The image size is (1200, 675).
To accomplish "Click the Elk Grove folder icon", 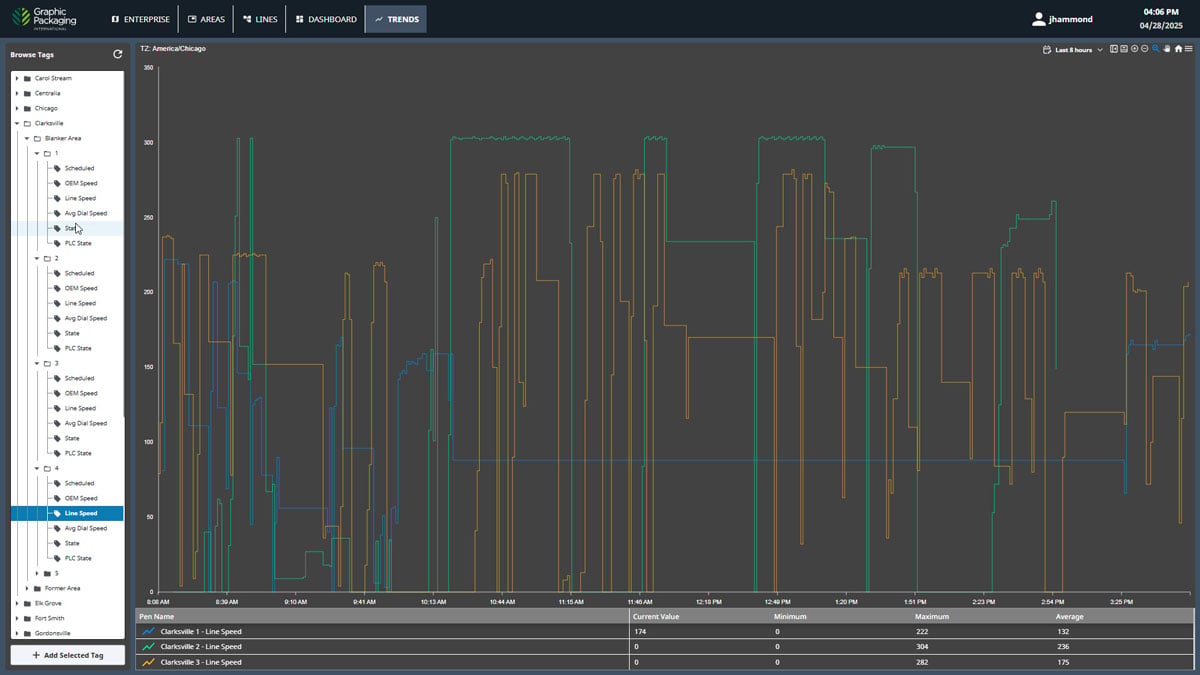I will [27, 603].
